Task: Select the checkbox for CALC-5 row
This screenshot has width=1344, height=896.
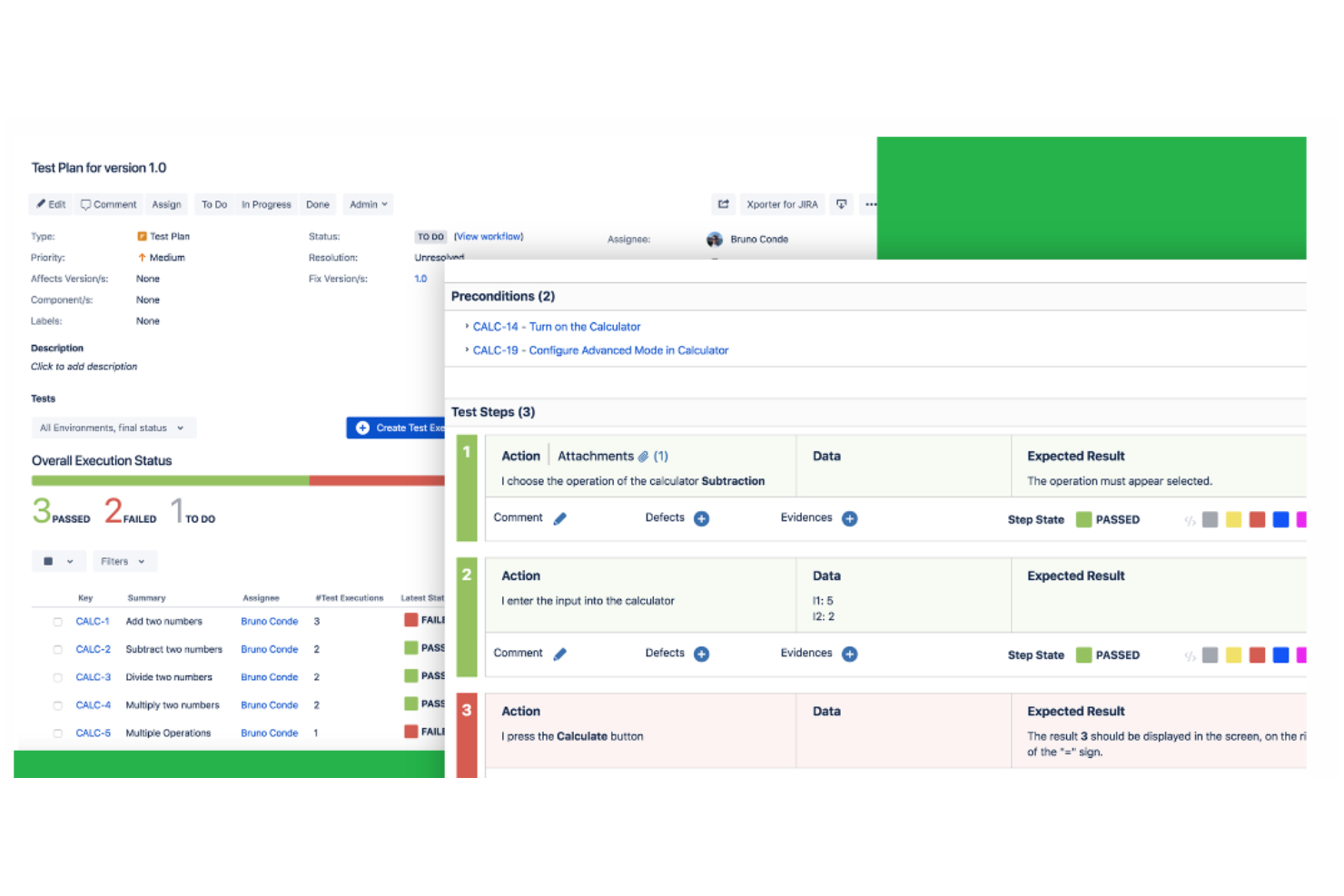Action: click(57, 733)
